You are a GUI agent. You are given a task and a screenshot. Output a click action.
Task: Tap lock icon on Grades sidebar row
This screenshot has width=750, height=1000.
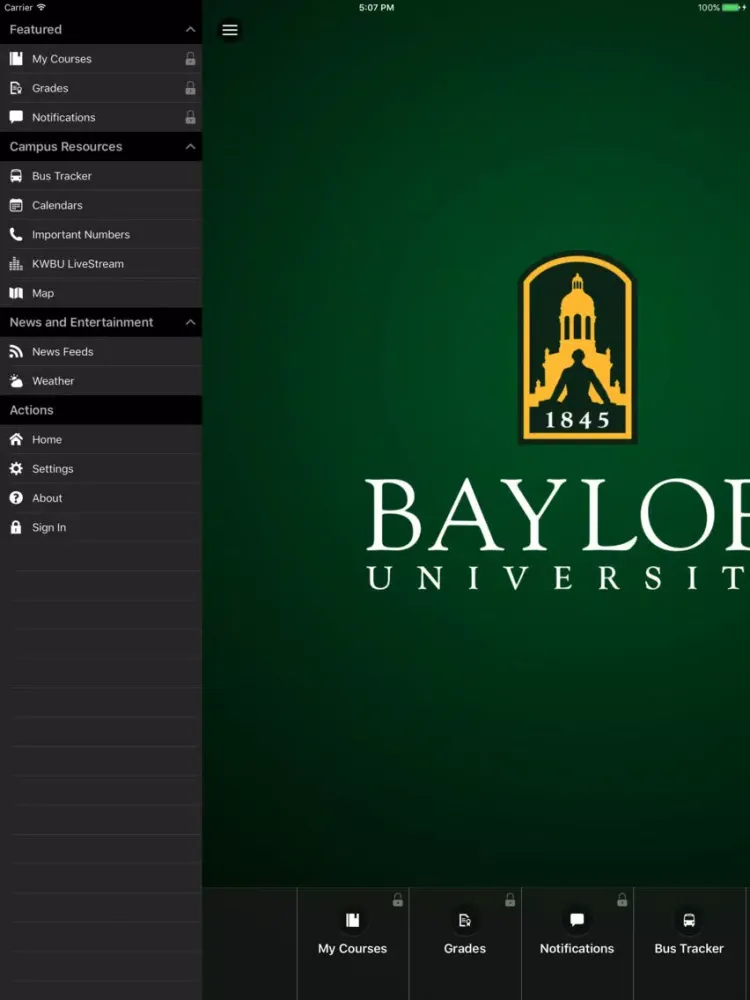[190, 88]
